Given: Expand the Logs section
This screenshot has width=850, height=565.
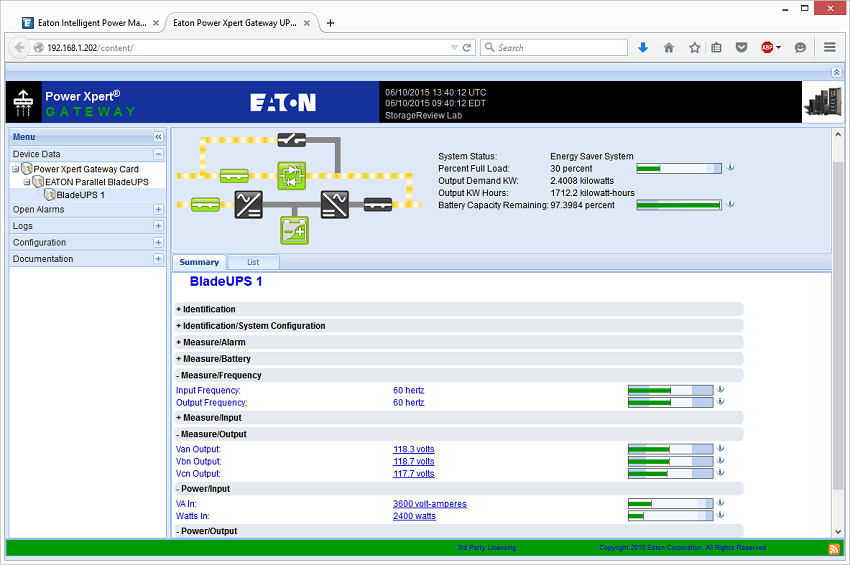Looking at the screenshot, I should (x=158, y=226).
